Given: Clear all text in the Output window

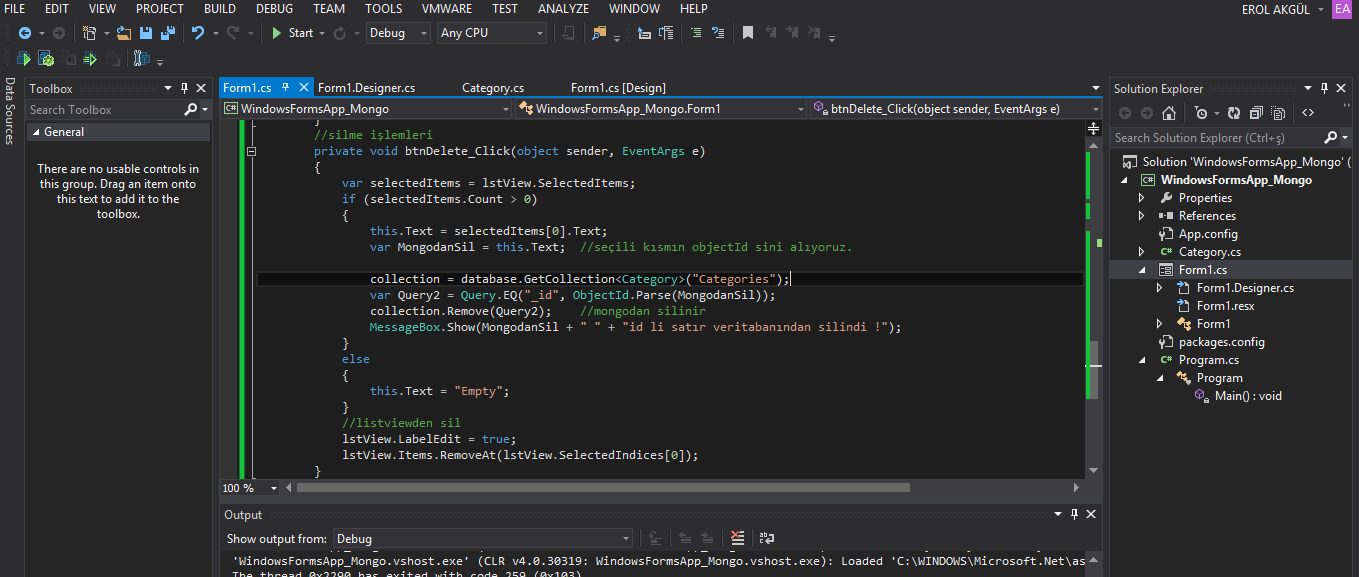Looking at the screenshot, I should point(737,538).
